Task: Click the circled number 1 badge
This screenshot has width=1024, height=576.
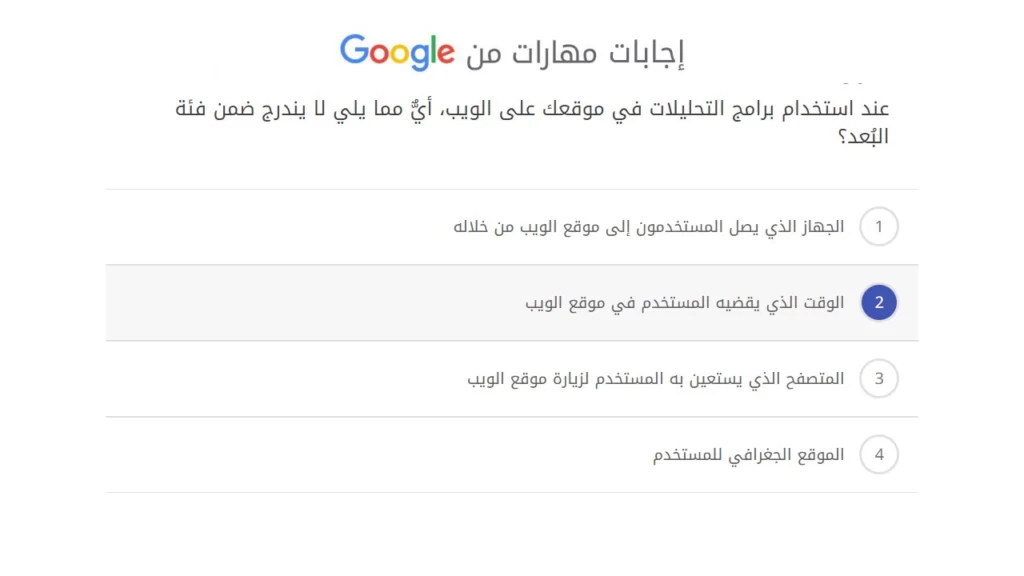Action: point(879,226)
